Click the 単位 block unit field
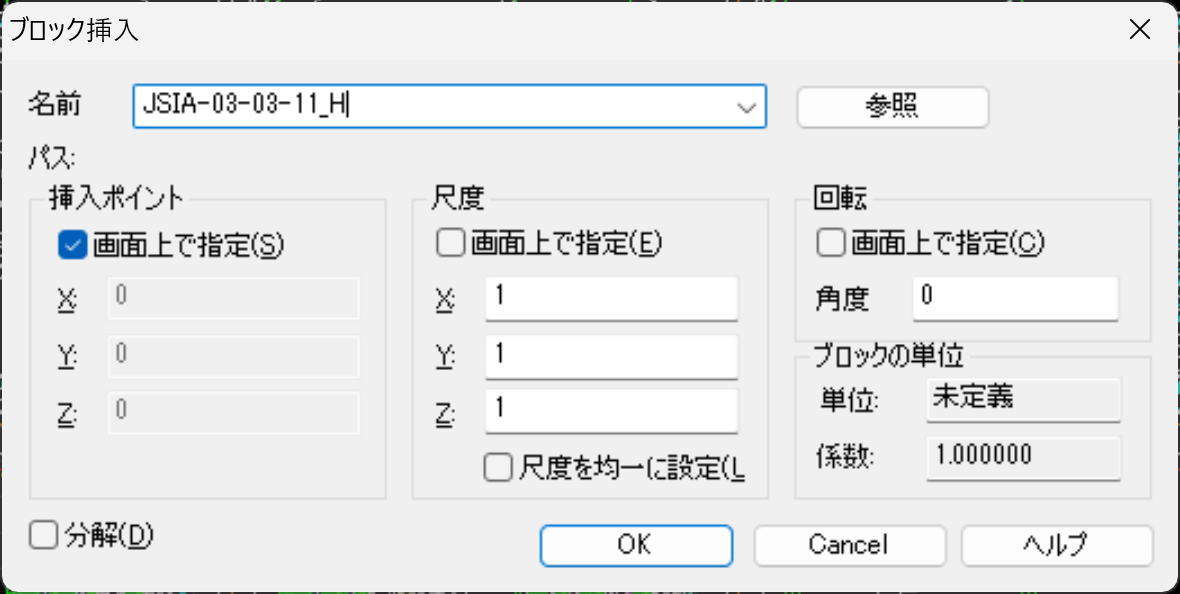Screen dimensions: 1180x594 pyautogui.click(x=1023, y=399)
